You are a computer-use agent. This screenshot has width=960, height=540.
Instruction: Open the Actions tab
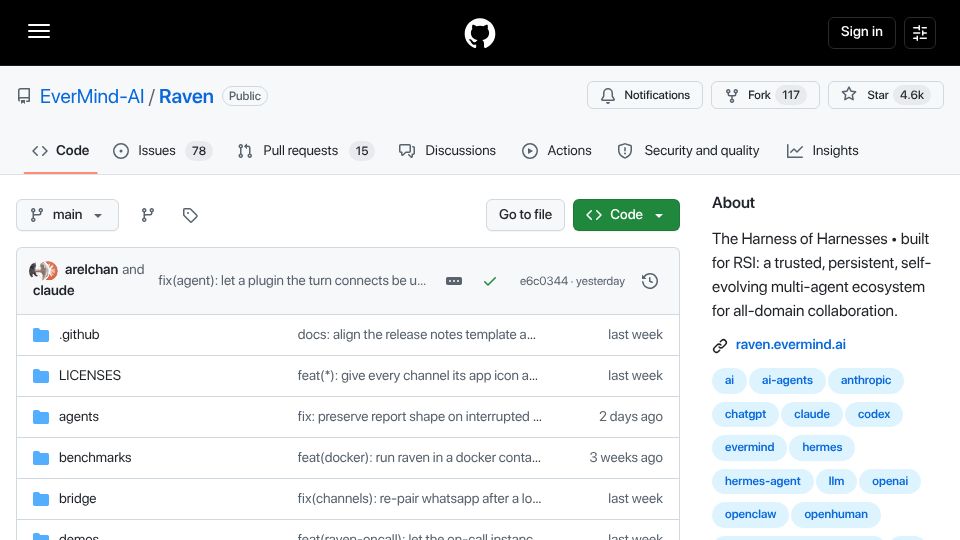557,151
